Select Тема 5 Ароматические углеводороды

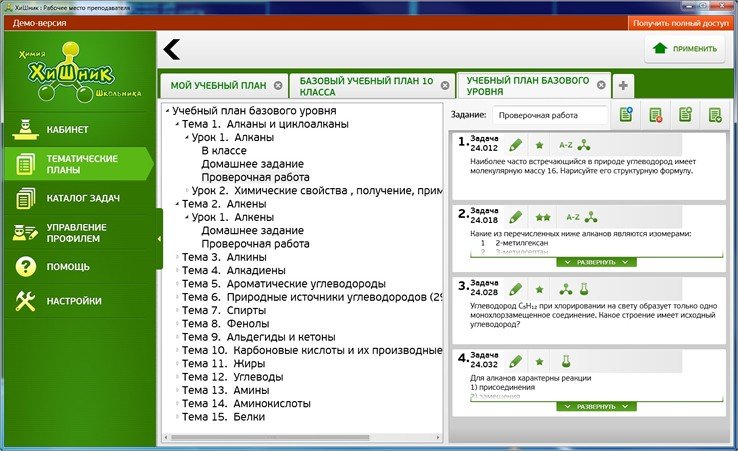pos(284,283)
